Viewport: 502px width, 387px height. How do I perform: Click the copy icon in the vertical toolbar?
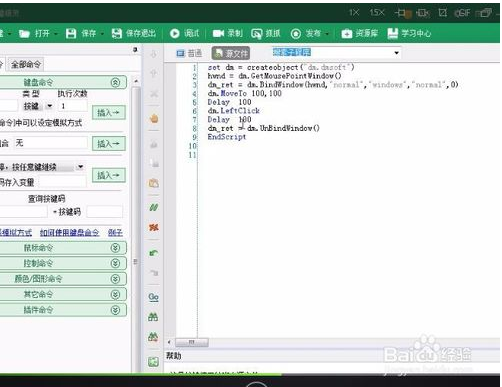point(154,163)
